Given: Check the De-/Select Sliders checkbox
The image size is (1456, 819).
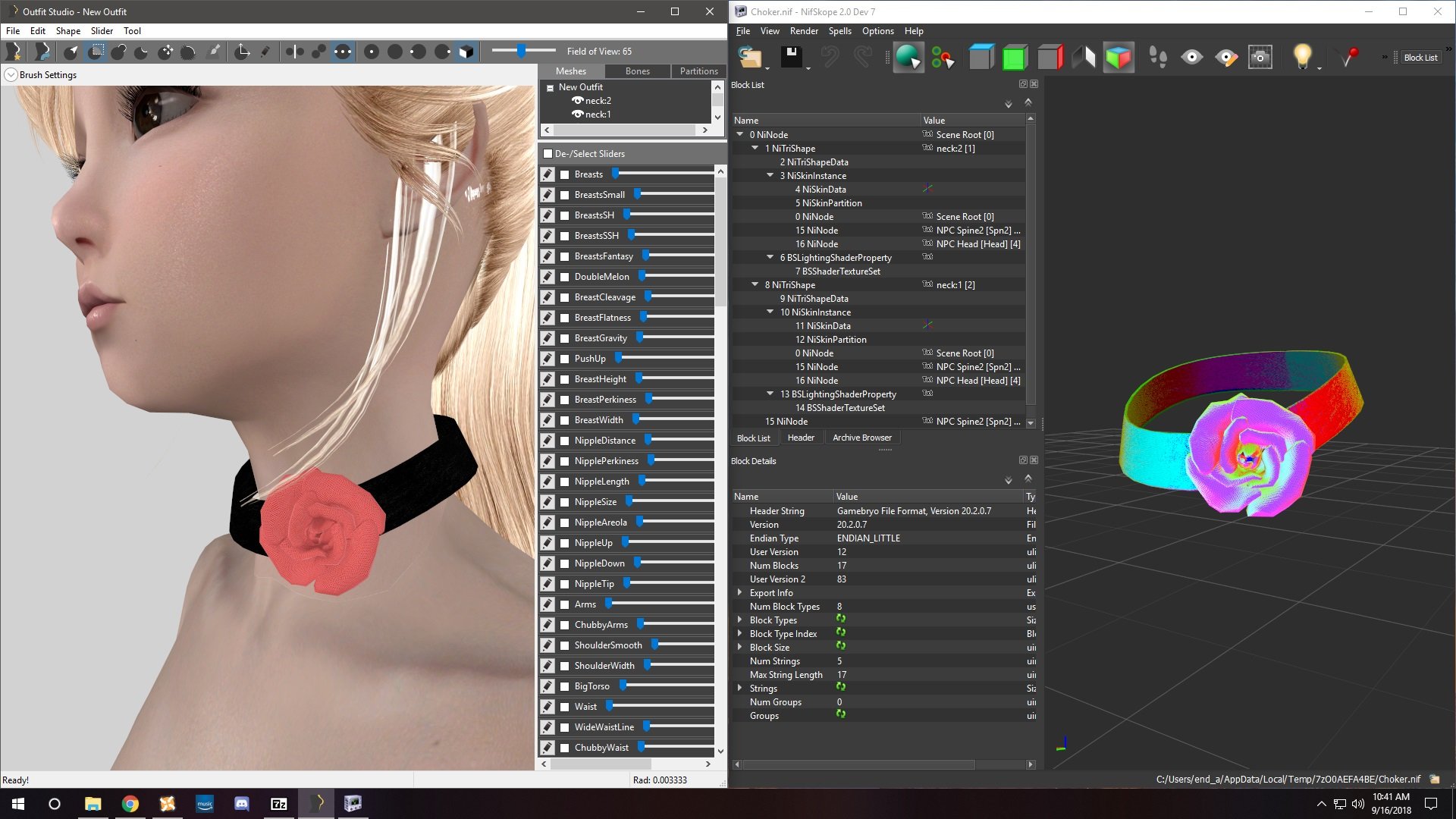Looking at the screenshot, I should [x=548, y=154].
